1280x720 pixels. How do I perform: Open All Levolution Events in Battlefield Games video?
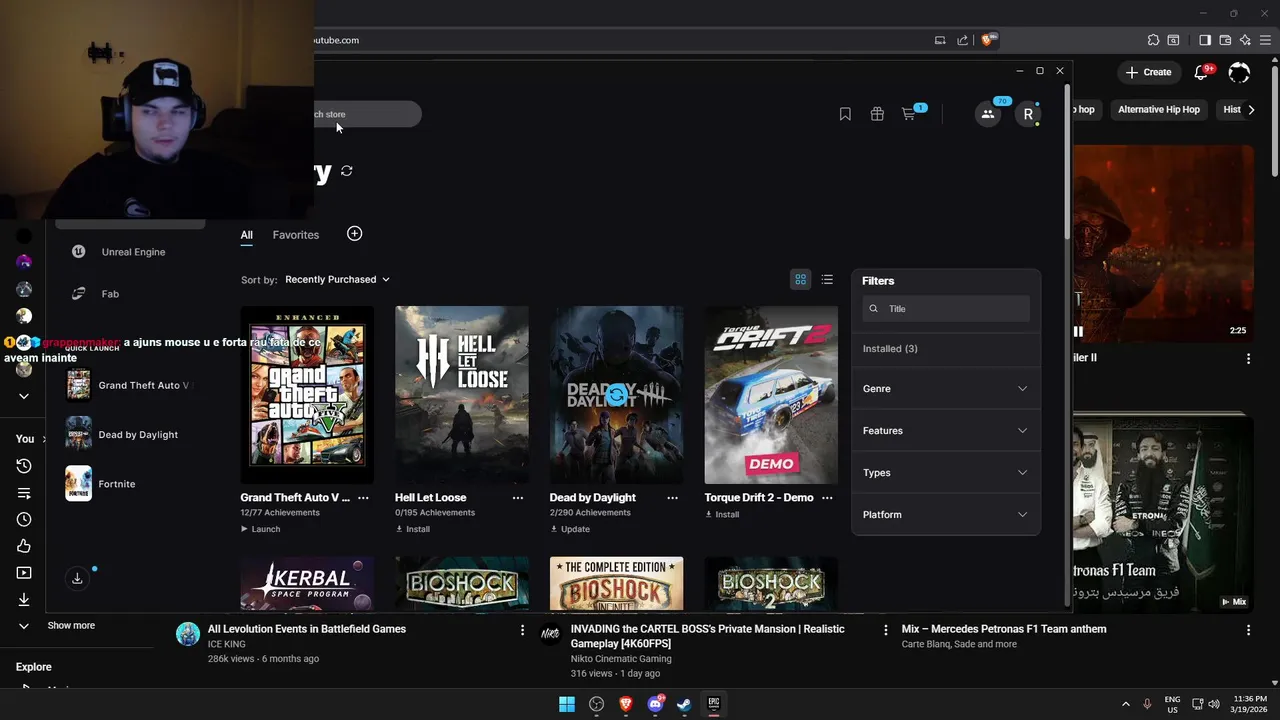(x=307, y=629)
